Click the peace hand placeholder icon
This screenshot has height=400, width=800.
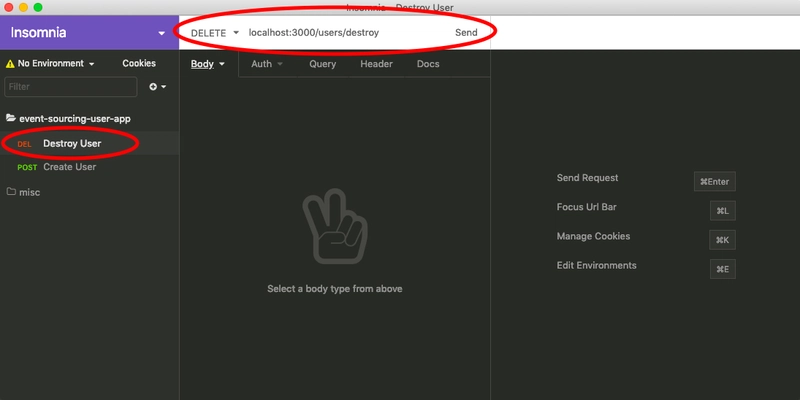click(x=335, y=227)
